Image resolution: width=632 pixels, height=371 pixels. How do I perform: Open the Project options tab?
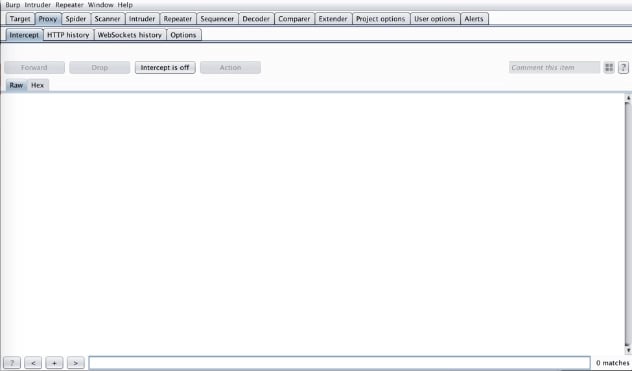pyautogui.click(x=380, y=19)
